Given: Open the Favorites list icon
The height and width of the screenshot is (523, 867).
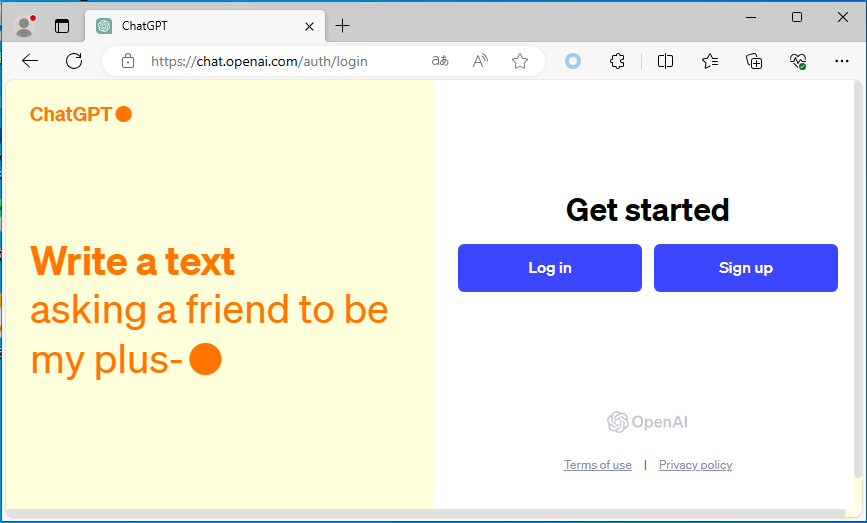Looking at the screenshot, I should (x=710, y=61).
